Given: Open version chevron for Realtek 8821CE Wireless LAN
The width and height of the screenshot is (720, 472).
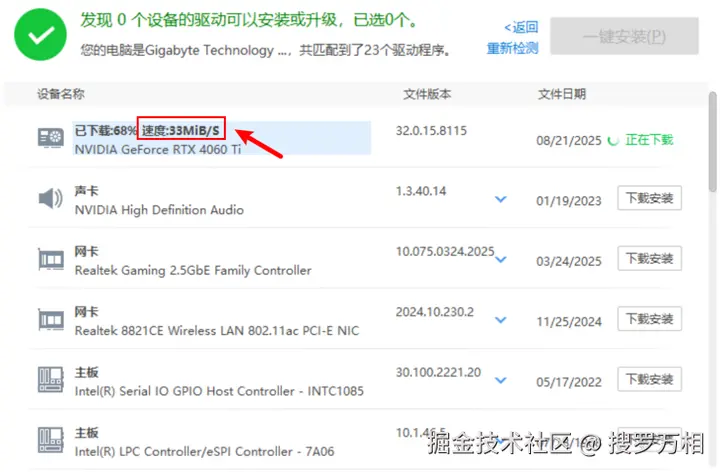Looking at the screenshot, I should [501, 320].
